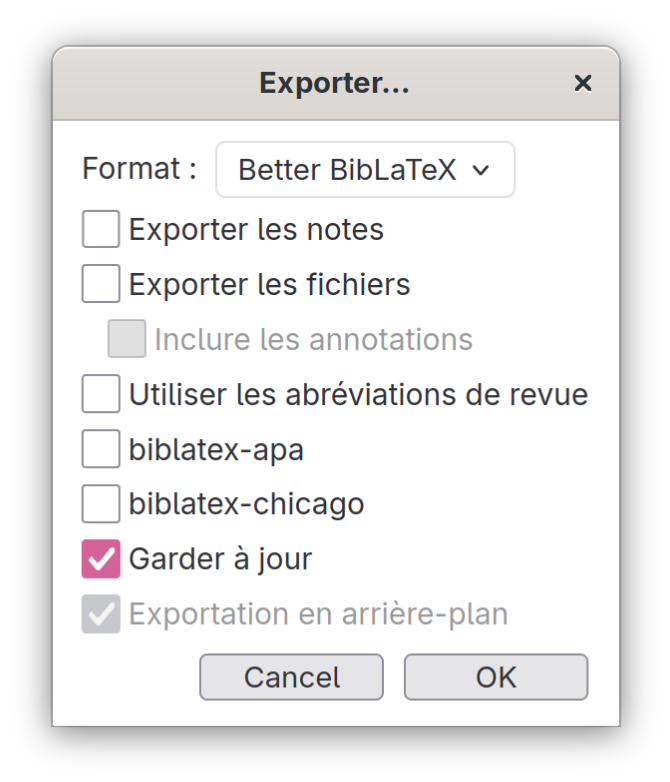The height and width of the screenshot is (782, 670).
Task: Click the Exporter... title bar text
Action: pyautogui.click(x=334, y=83)
